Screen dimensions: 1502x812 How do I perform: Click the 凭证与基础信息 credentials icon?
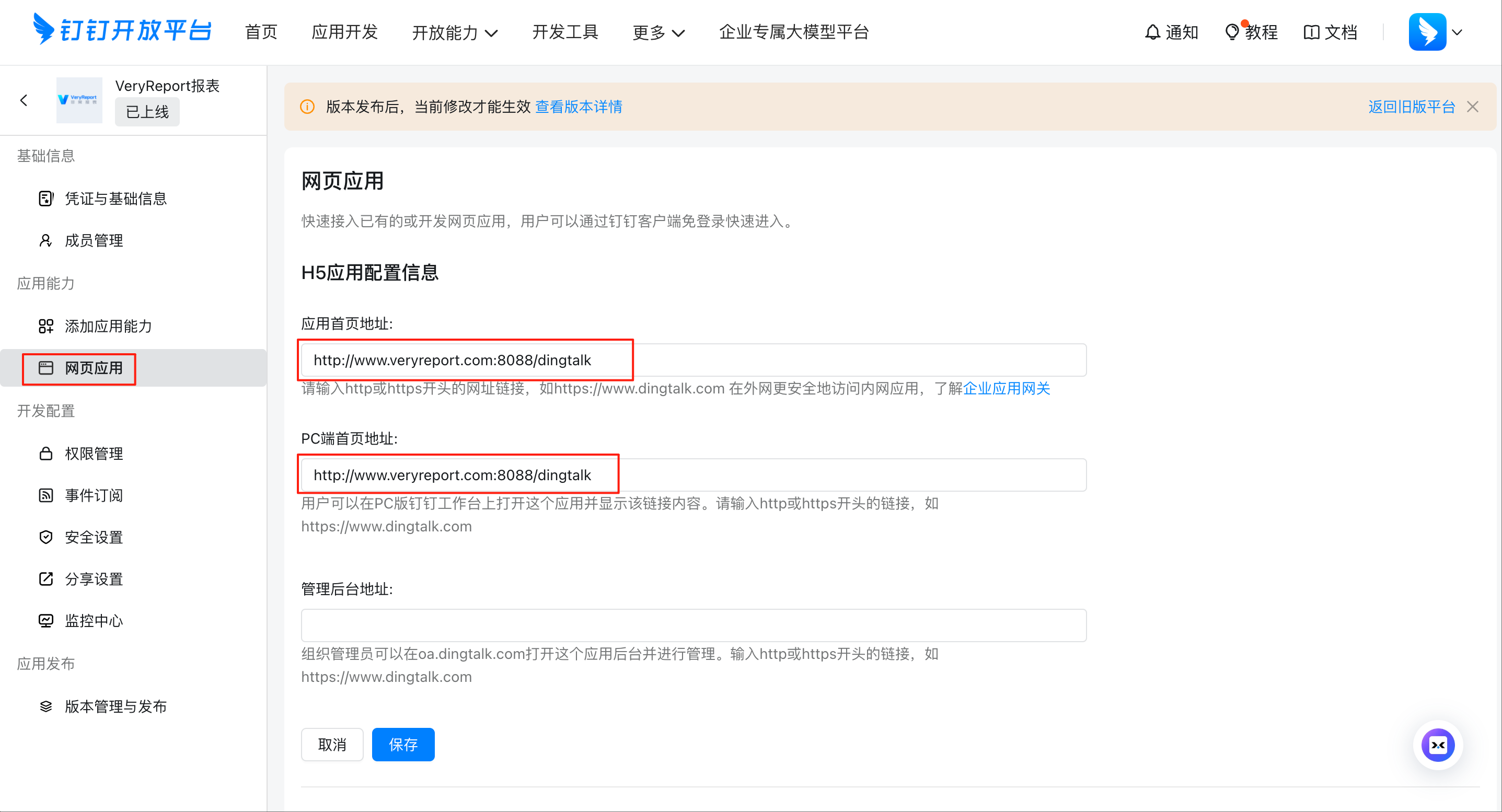pos(46,199)
